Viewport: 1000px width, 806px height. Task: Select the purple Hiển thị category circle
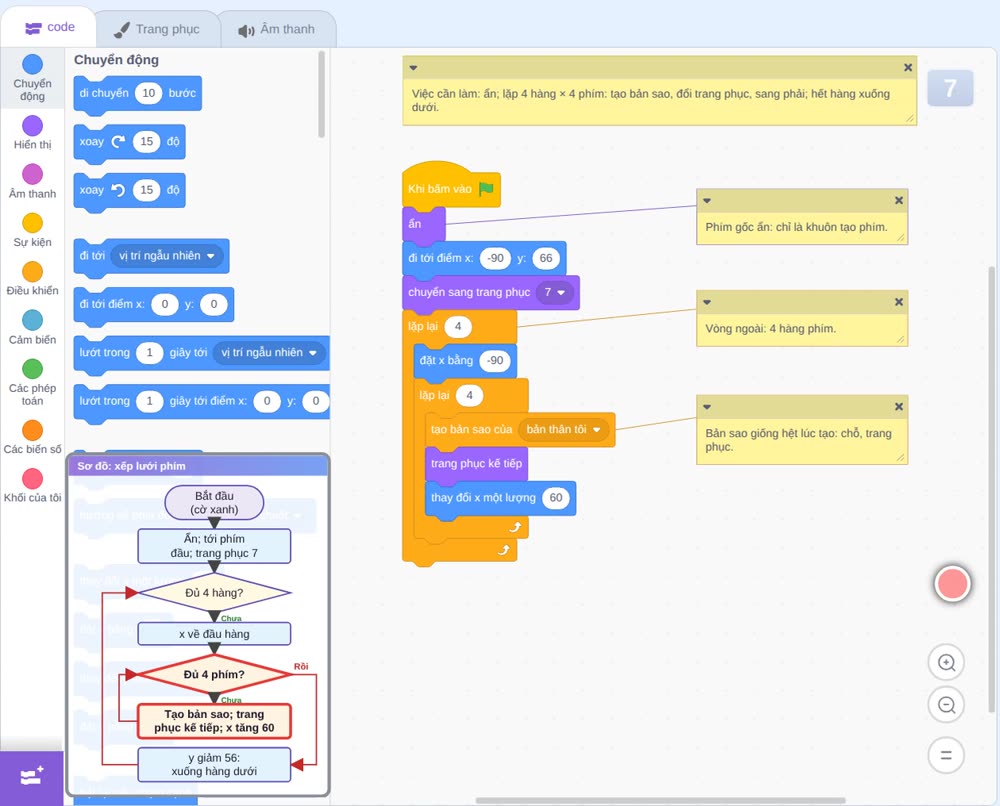pos(33,126)
